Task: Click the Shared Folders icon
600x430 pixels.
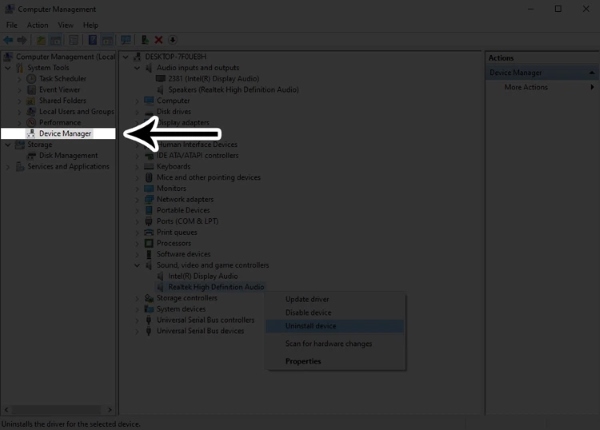Action: pyautogui.click(x=31, y=101)
